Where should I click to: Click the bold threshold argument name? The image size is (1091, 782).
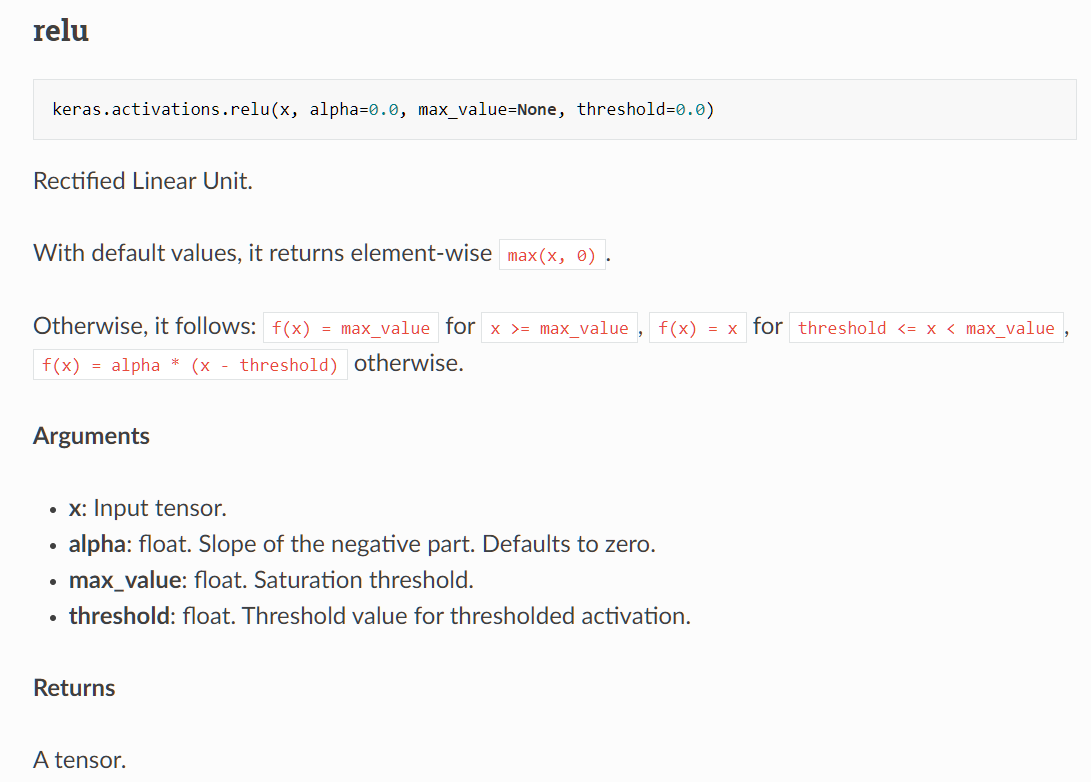click(x=119, y=616)
